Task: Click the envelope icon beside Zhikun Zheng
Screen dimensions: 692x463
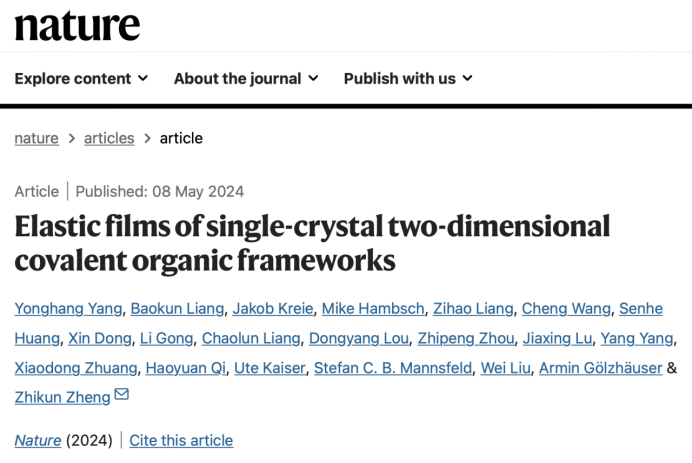Action: point(122,395)
